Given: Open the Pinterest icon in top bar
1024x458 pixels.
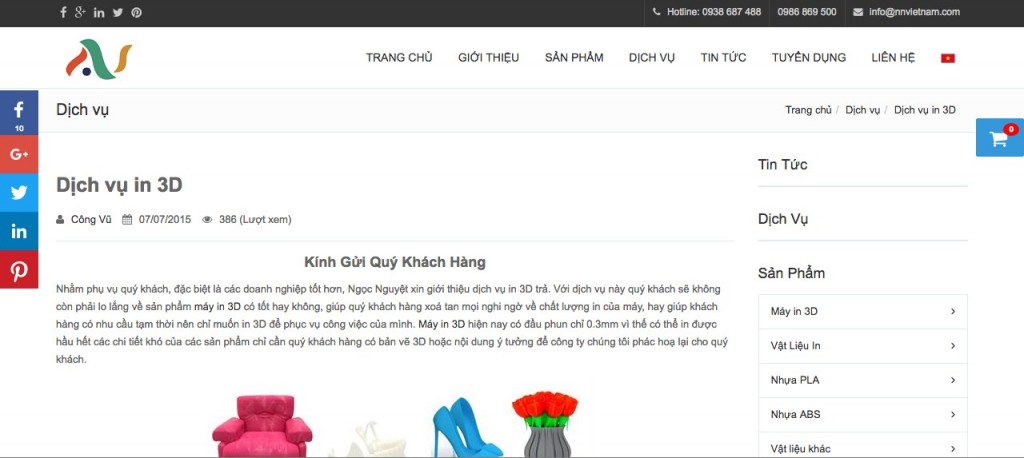Looking at the screenshot, I should pos(136,12).
